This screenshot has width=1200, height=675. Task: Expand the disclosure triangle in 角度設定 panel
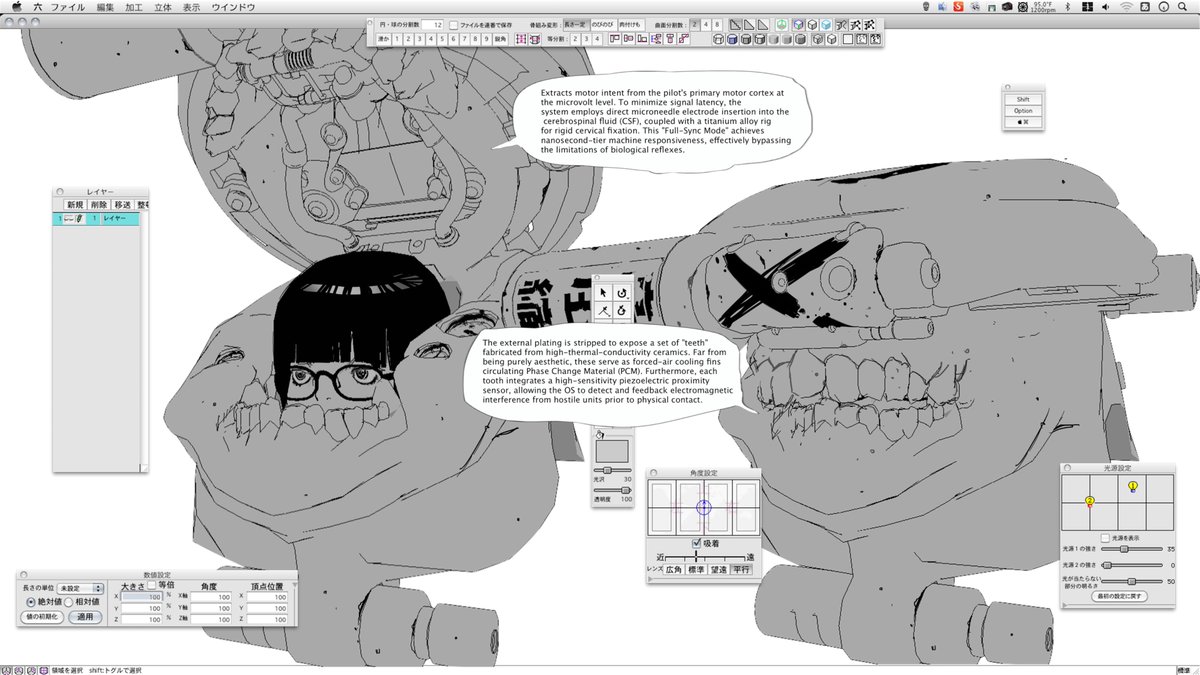click(x=650, y=579)
